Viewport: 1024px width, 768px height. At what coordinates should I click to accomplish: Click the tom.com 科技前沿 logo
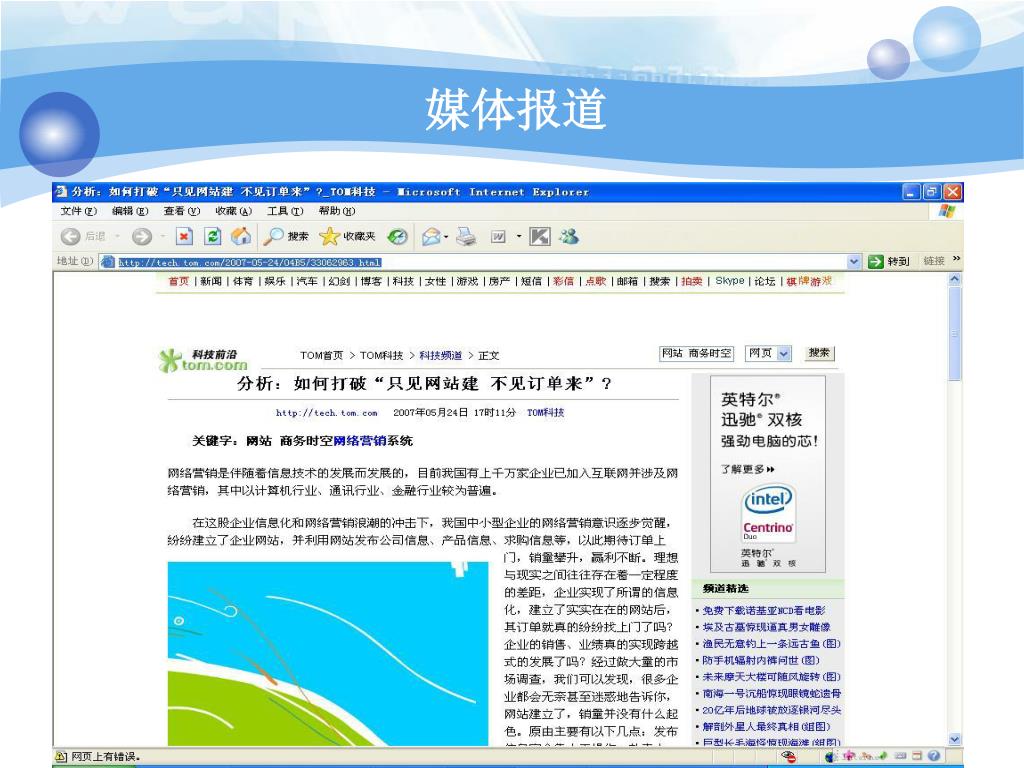pyautogui.click(x=203, y=360)
